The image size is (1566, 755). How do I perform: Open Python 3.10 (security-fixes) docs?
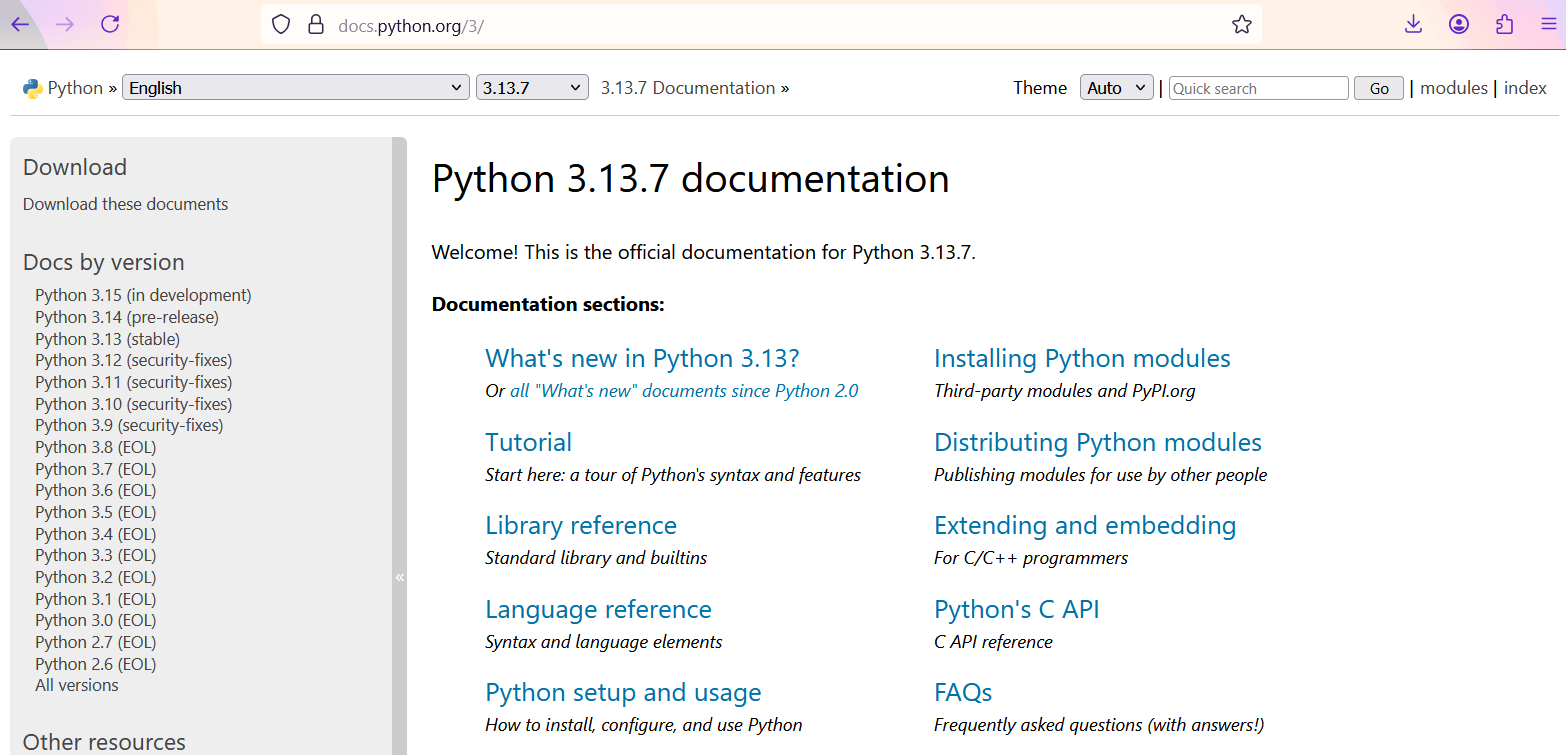[x=133, y=404]
